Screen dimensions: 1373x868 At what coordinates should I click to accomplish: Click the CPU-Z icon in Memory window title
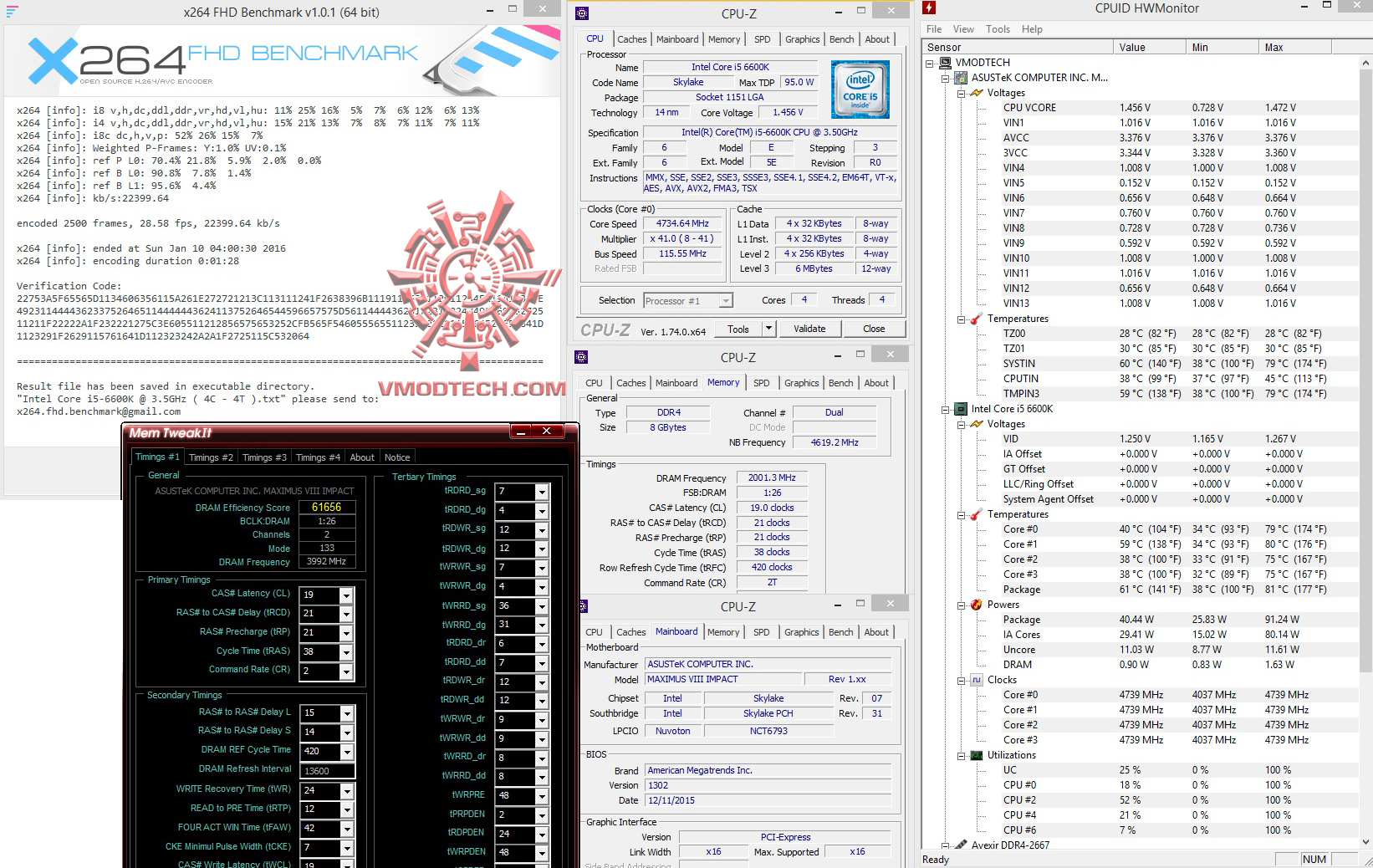pyautogui.click(x=582, y=357)
